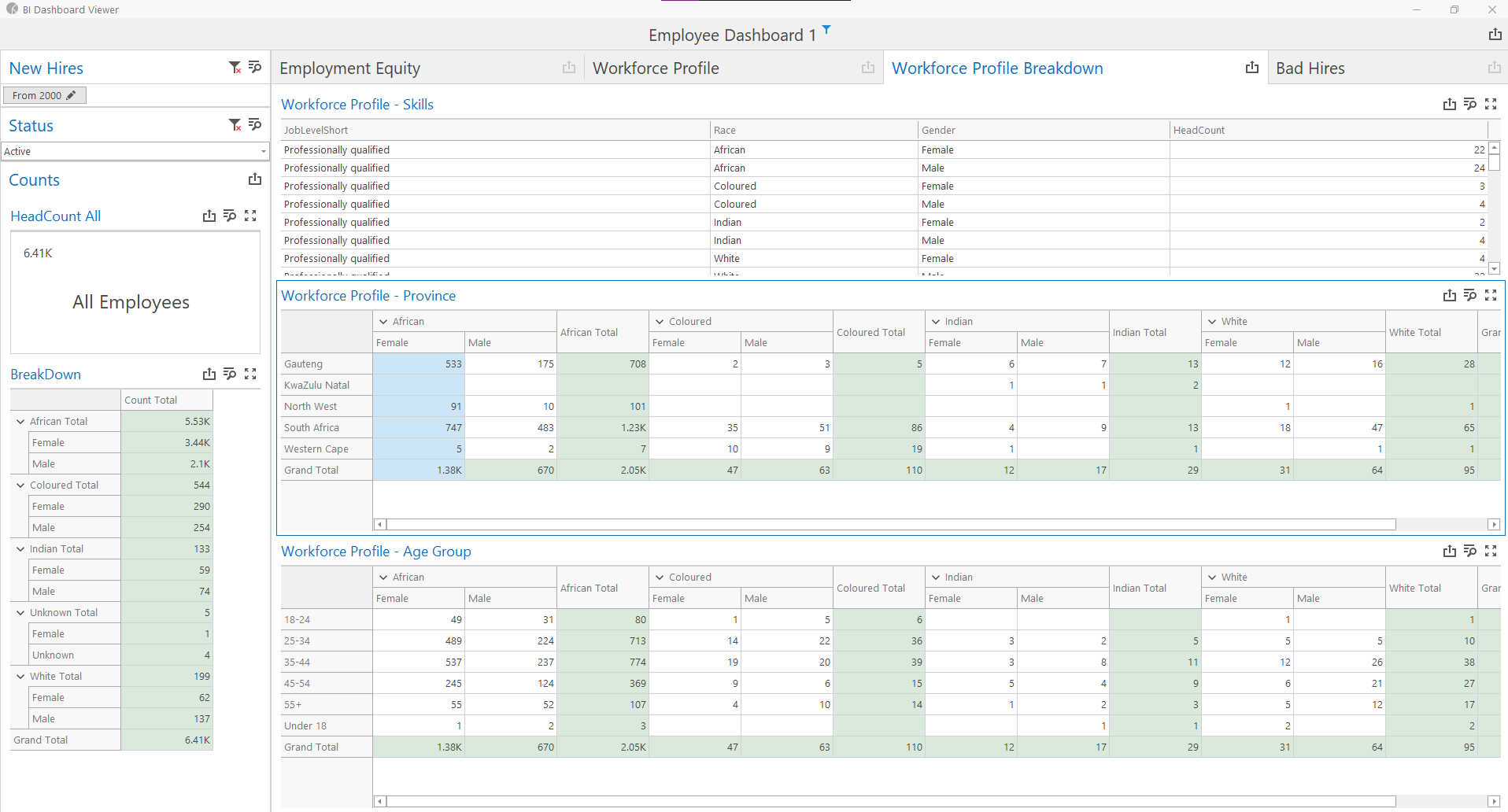Click the Race column header
The height and width of the screenshot is (812, 1508).
click(x=815, y=130)
